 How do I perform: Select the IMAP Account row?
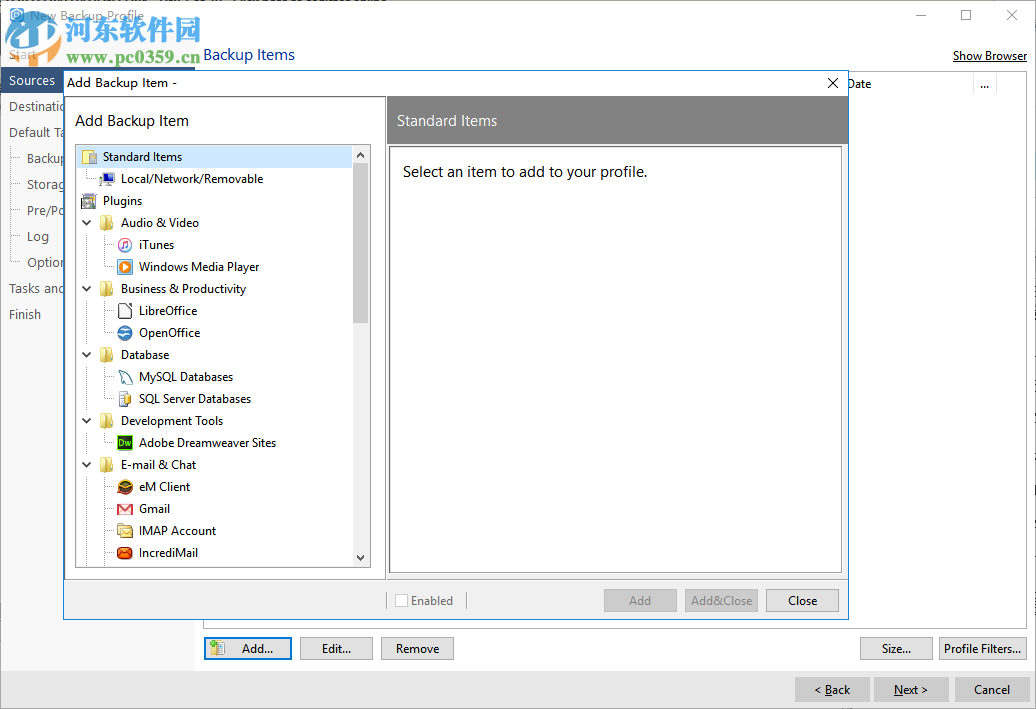177,531
